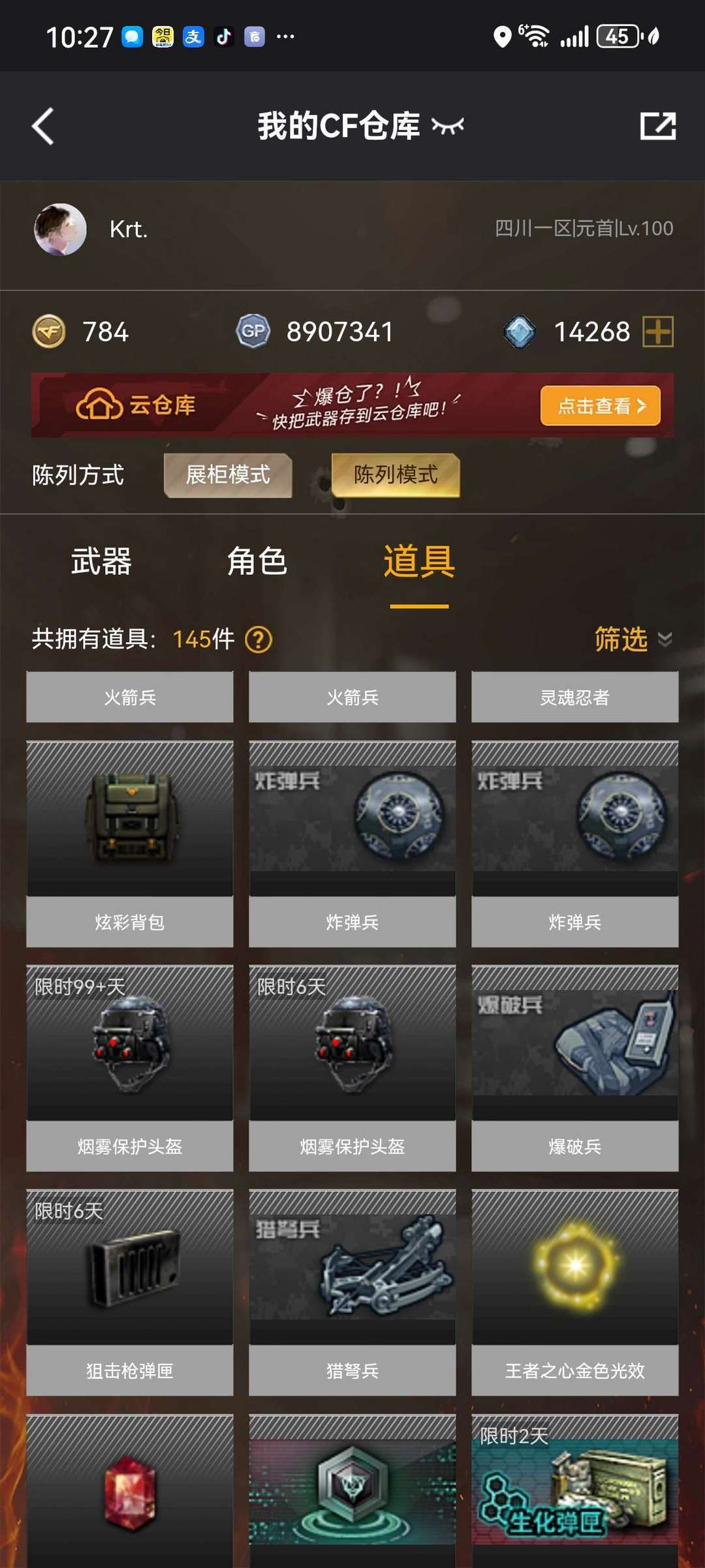Image resolution: width=705 pixels, height=1568 pixels.
Task: Select the 王者之心金色光效 item
Action: pyautogui.click(x=575, y=1292)
